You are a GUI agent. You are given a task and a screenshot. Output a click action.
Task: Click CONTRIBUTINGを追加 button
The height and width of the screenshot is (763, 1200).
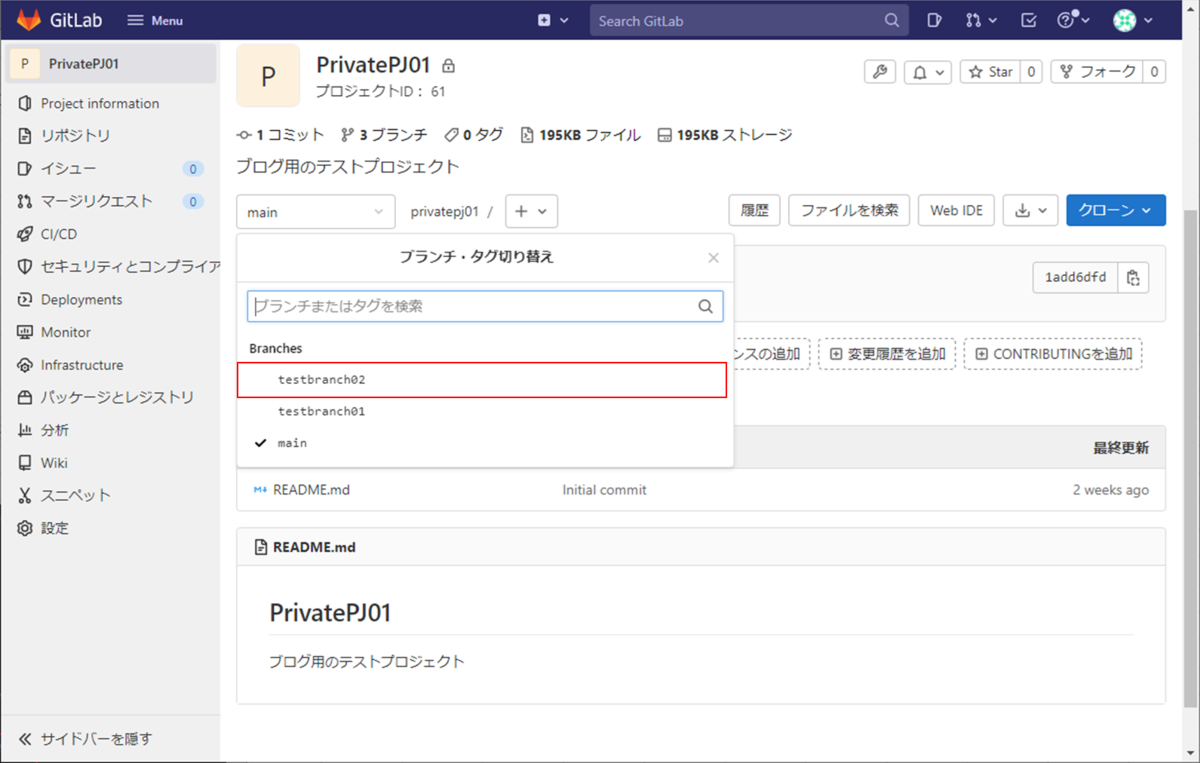point(1053,354)
